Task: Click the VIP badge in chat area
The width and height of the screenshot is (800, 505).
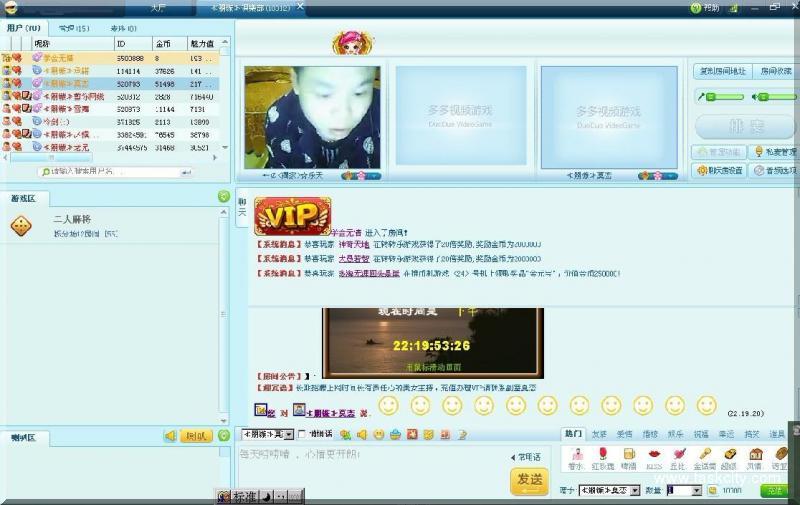Action: [292, 215]
